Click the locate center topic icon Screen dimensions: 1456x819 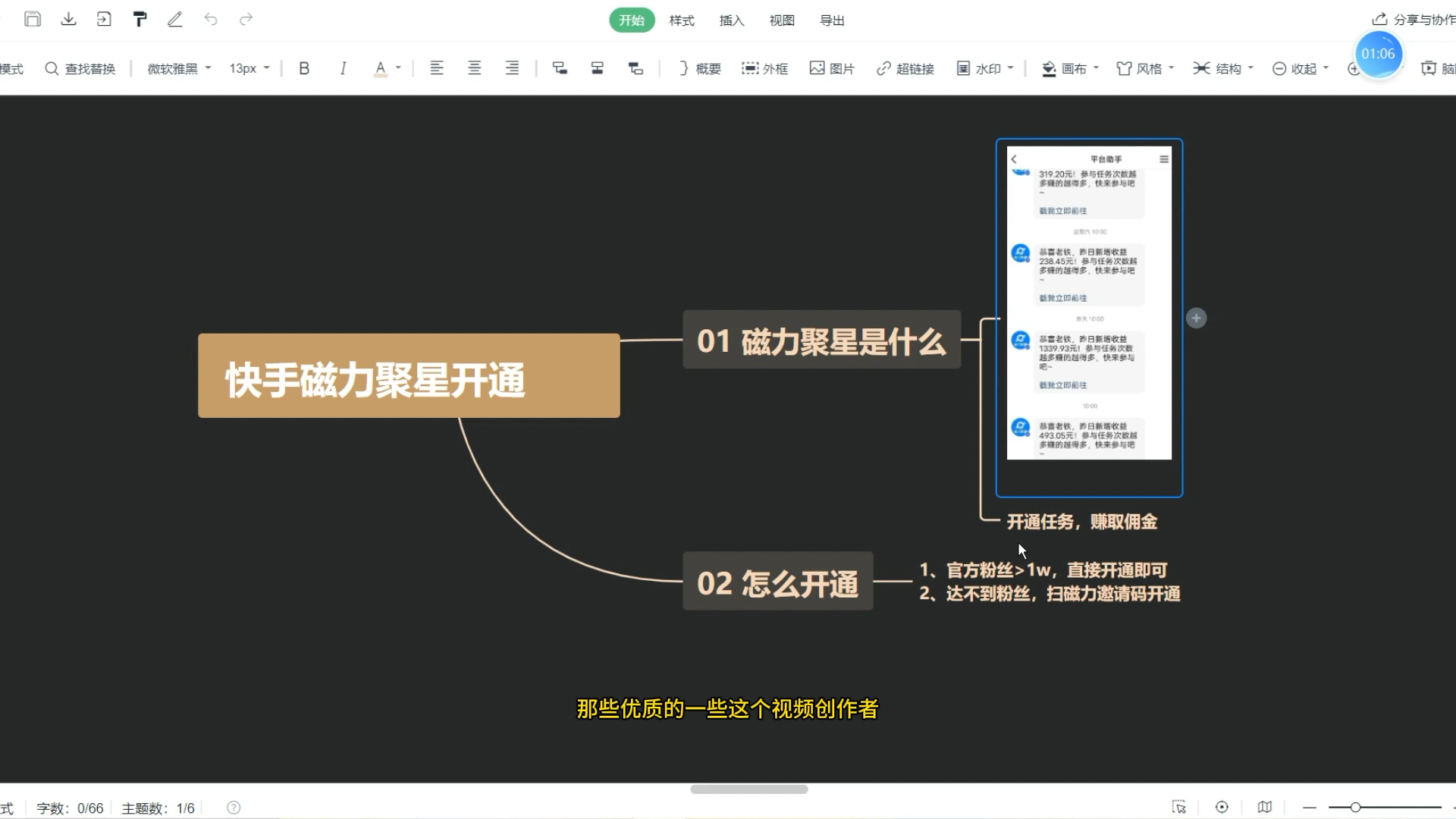tap(1222, 807)
